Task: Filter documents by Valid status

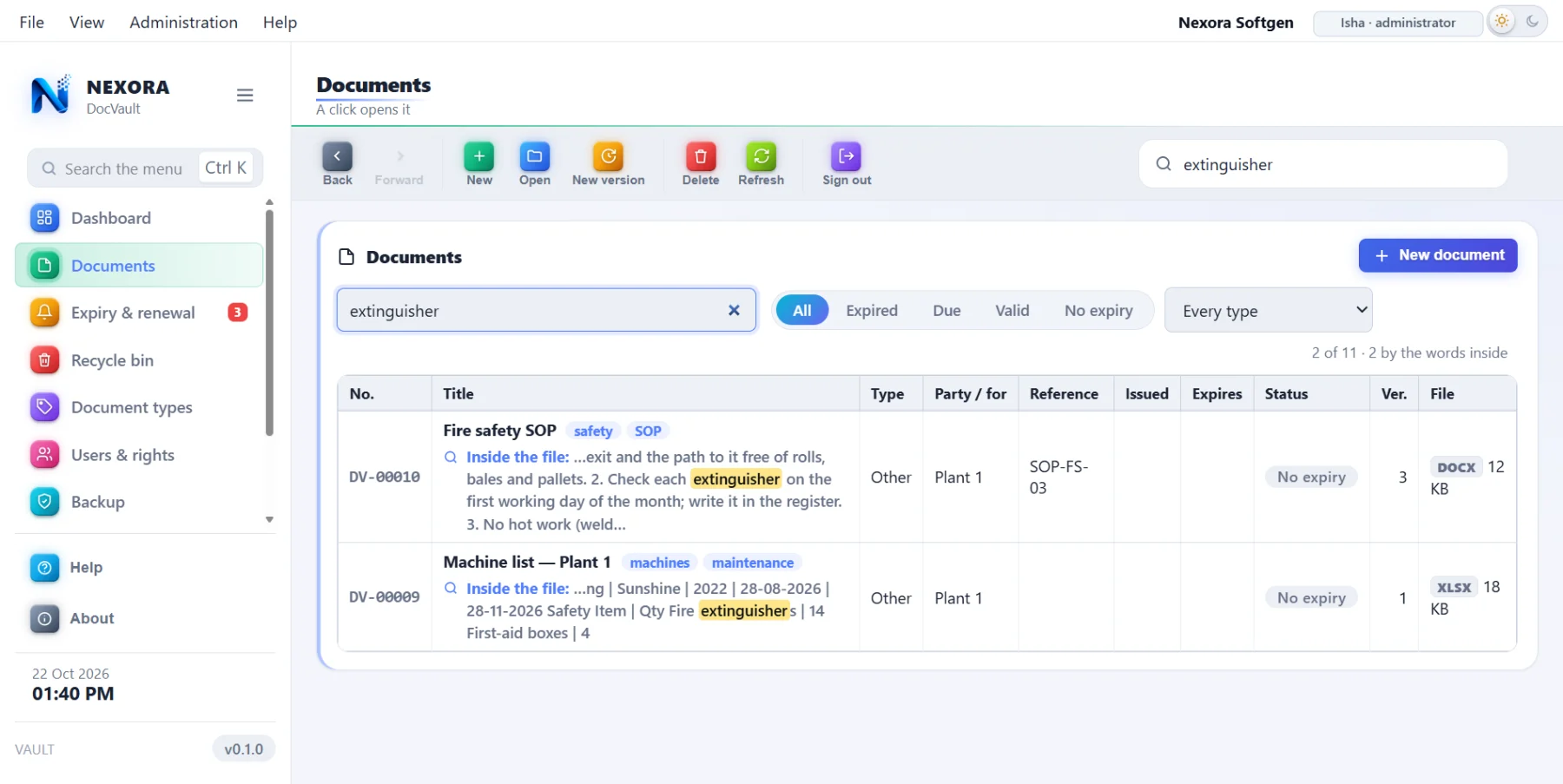Action: (x=1012, y=310)
